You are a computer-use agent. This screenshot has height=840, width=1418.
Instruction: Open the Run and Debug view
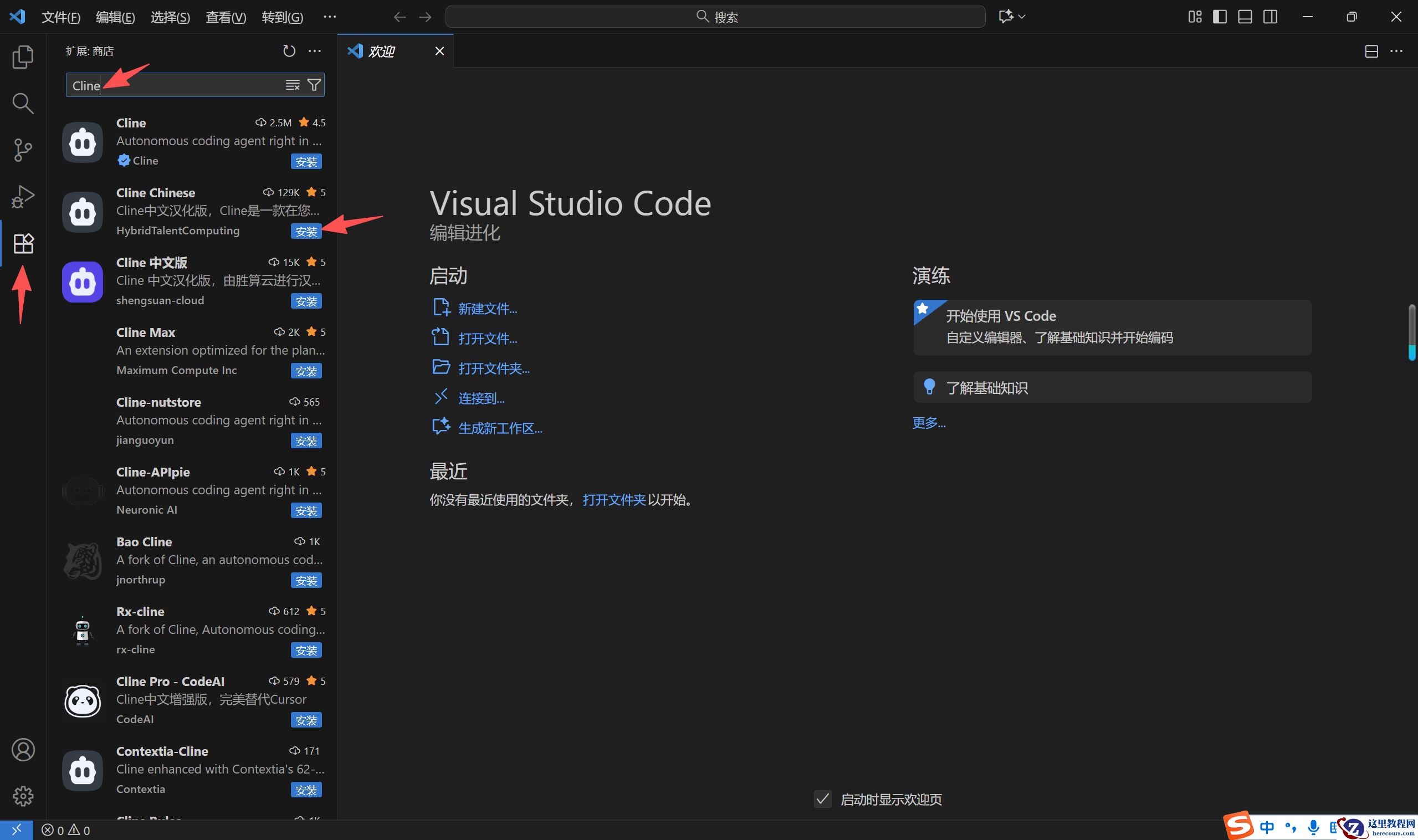coord(23,196)
